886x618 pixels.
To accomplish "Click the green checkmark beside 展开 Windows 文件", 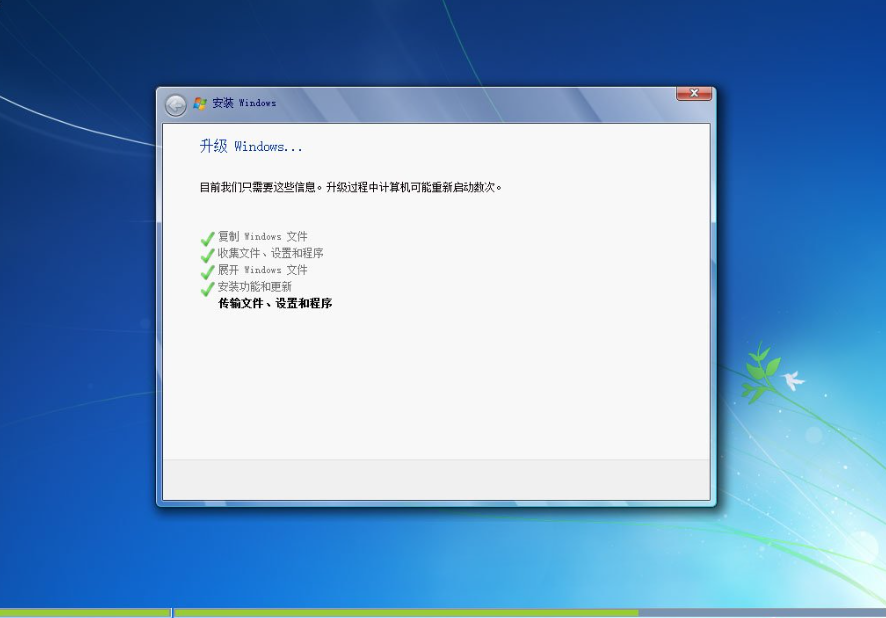I will pyautogui.click(x=207, y=272).
